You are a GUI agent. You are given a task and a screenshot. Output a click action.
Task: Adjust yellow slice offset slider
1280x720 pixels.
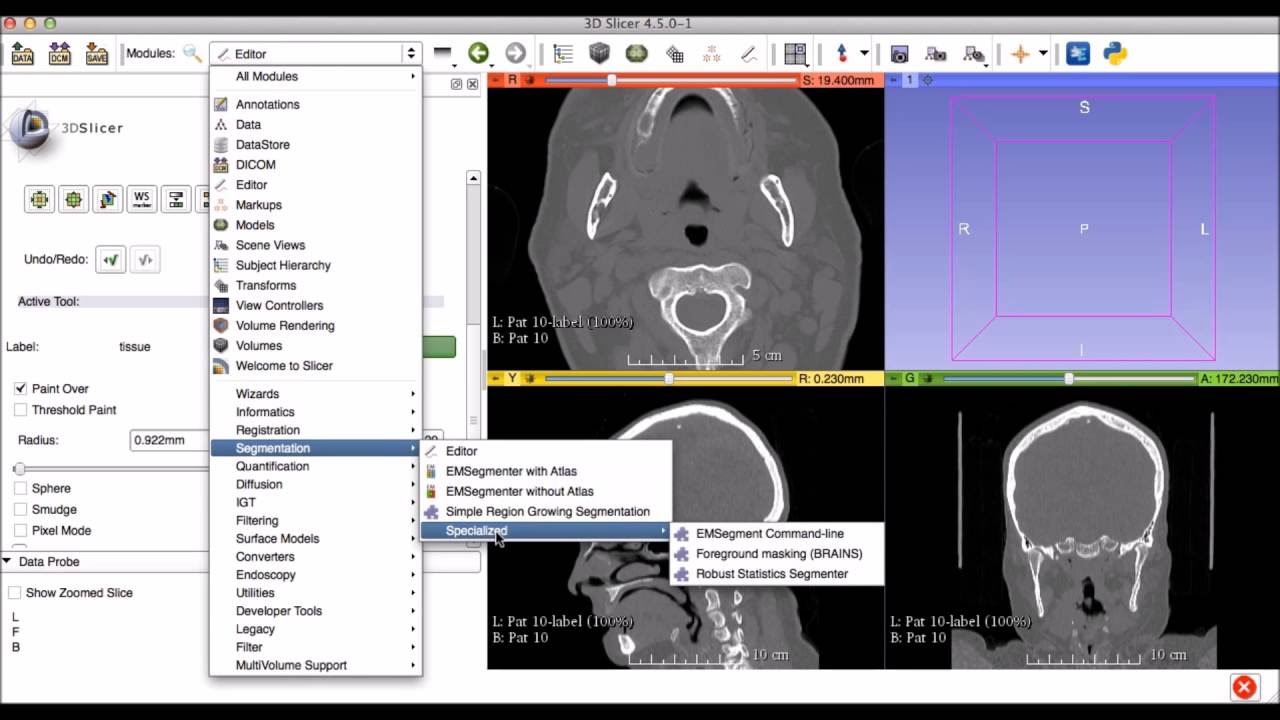point(668,379)
